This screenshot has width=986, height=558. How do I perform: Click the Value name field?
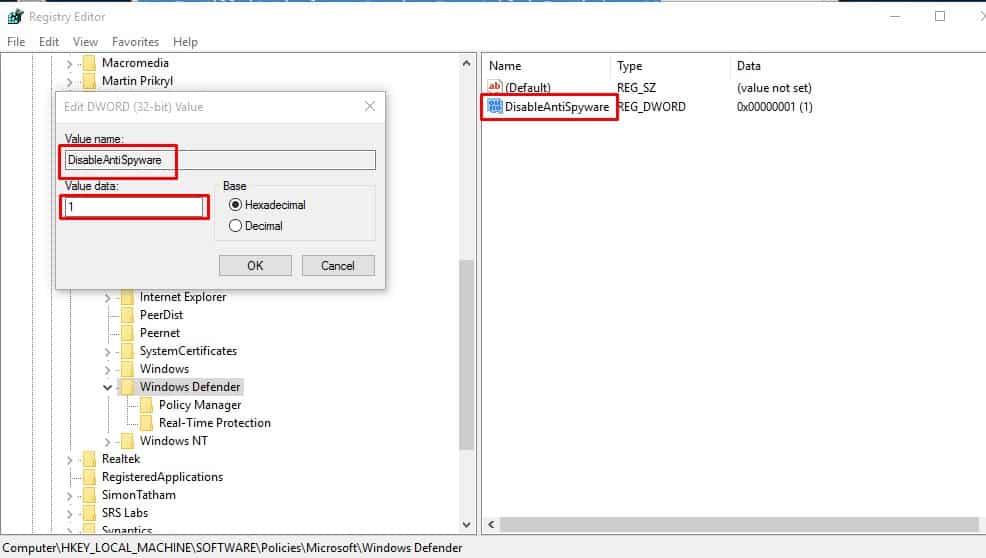[220, 160]
